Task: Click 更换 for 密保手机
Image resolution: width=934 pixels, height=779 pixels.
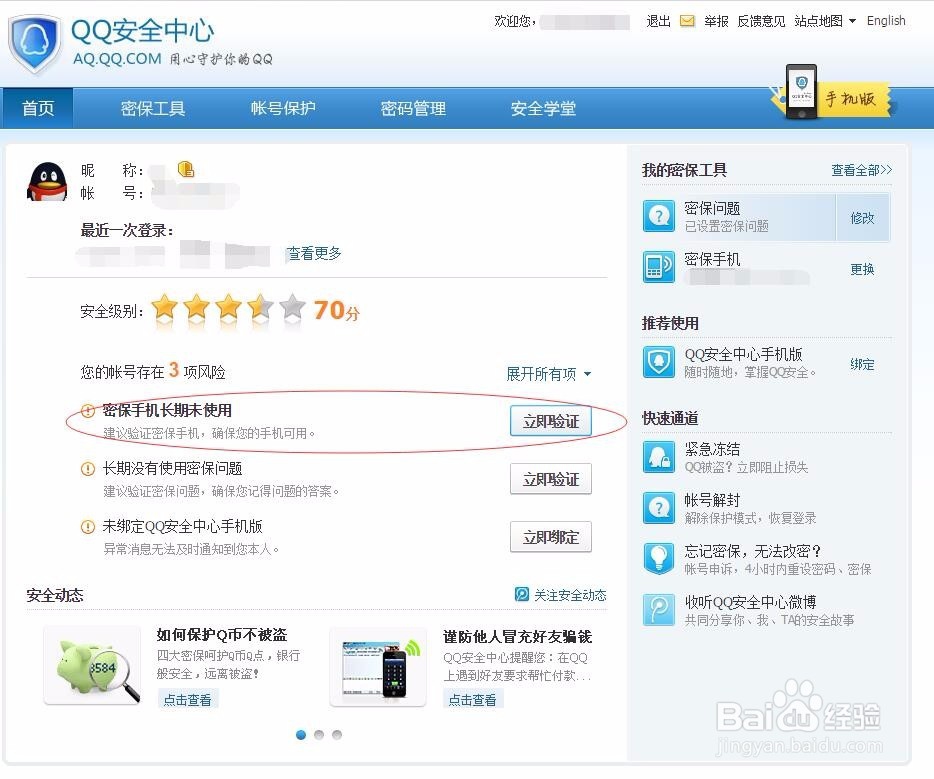Action: tap(862, 270)
